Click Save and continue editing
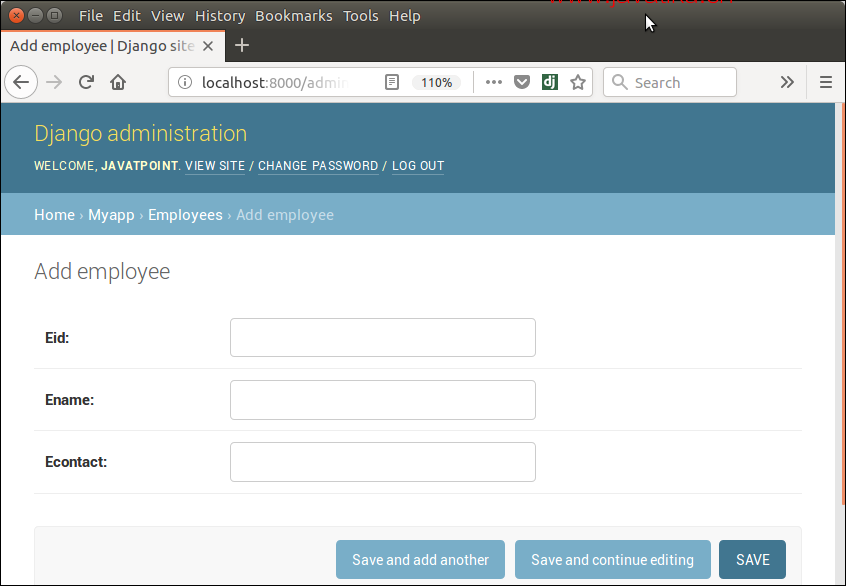The width and height of the screenshot is (846, 586). click(x=612, y=560)
